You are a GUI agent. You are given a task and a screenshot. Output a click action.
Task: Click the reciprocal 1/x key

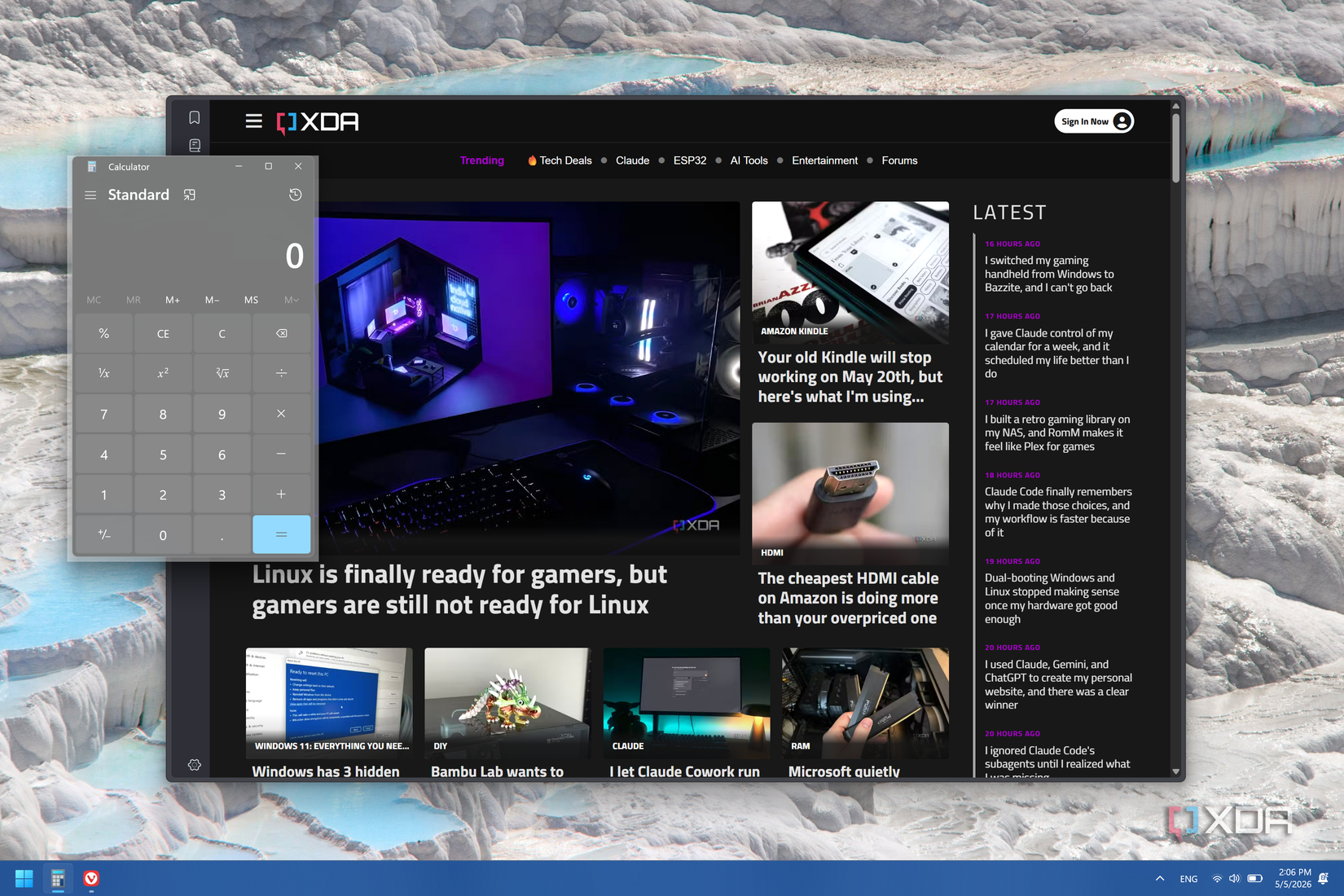(x=103, y=373)
